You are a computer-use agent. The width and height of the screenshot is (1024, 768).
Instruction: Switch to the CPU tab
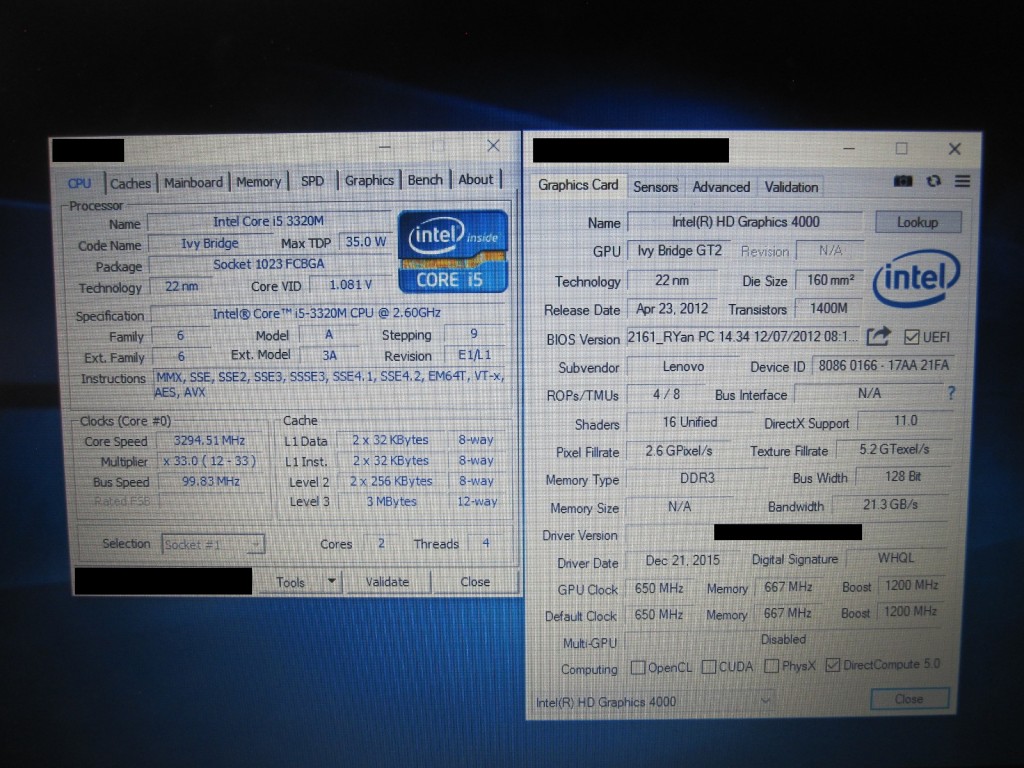pos(80,184)
